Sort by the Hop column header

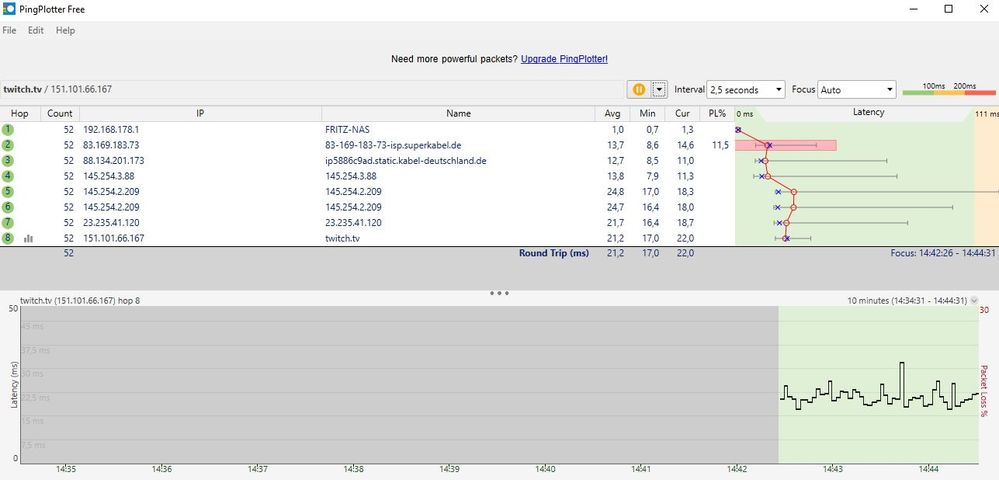pyautogui.click(x=20, y=113)
